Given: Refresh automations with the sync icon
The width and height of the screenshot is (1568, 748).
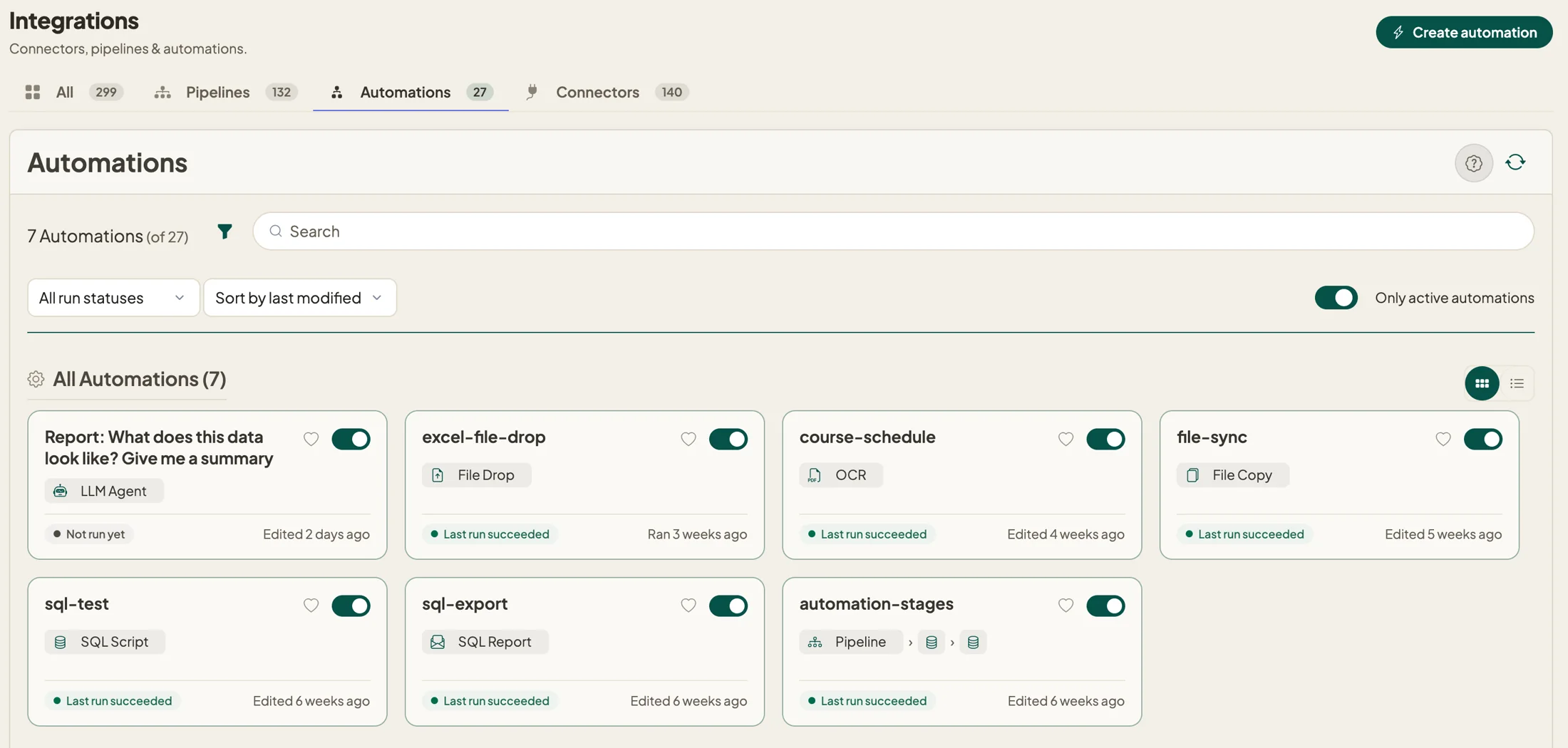Looking at the screenshot, I should (x=1515, y=162).
